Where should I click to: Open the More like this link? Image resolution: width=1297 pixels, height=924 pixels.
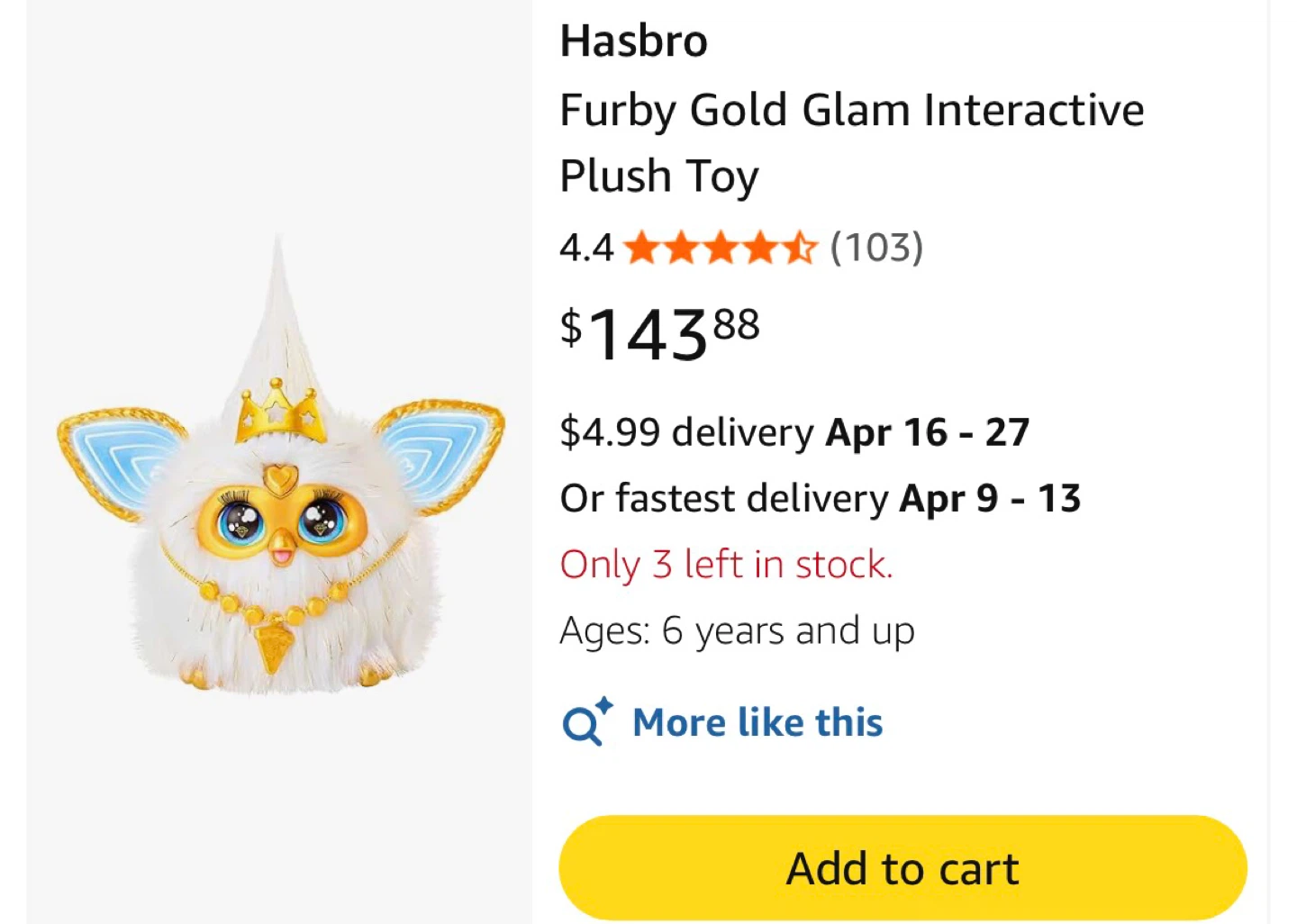(x=757, y=722)
